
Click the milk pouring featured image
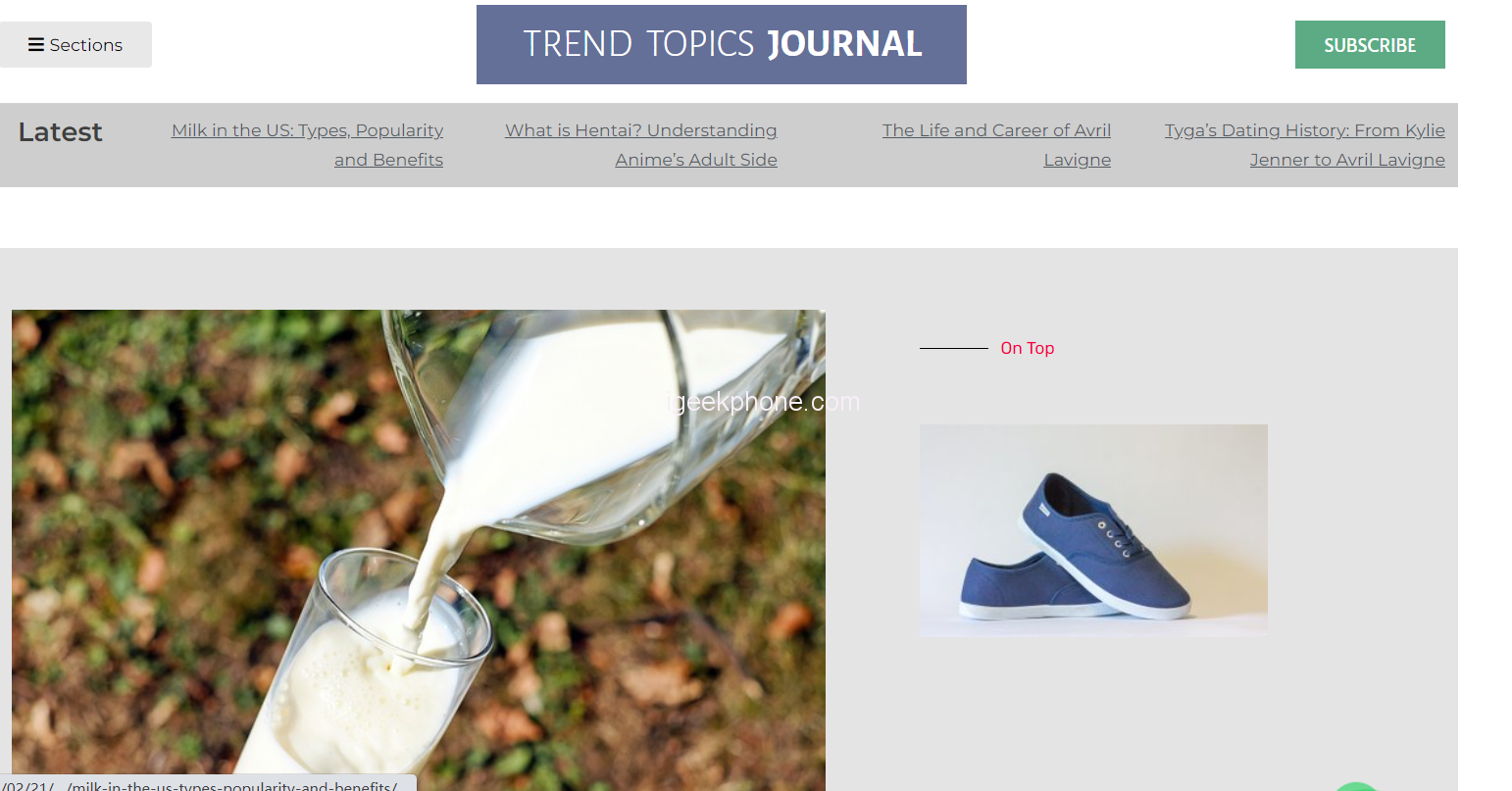(x=419, y=550)
